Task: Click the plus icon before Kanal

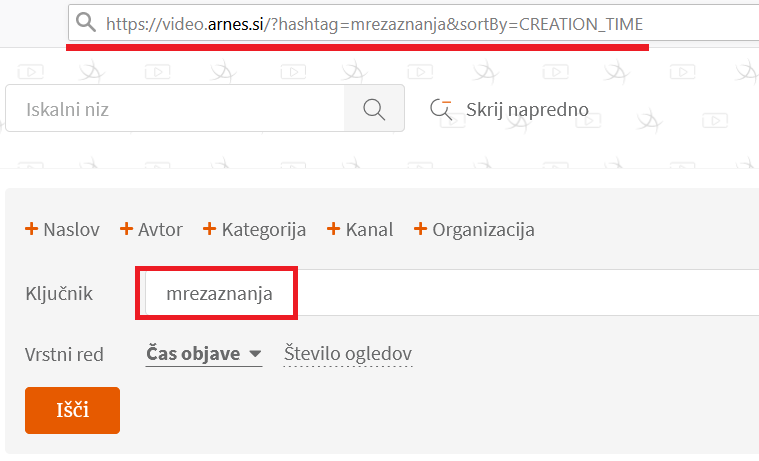Action: point(334,229)
